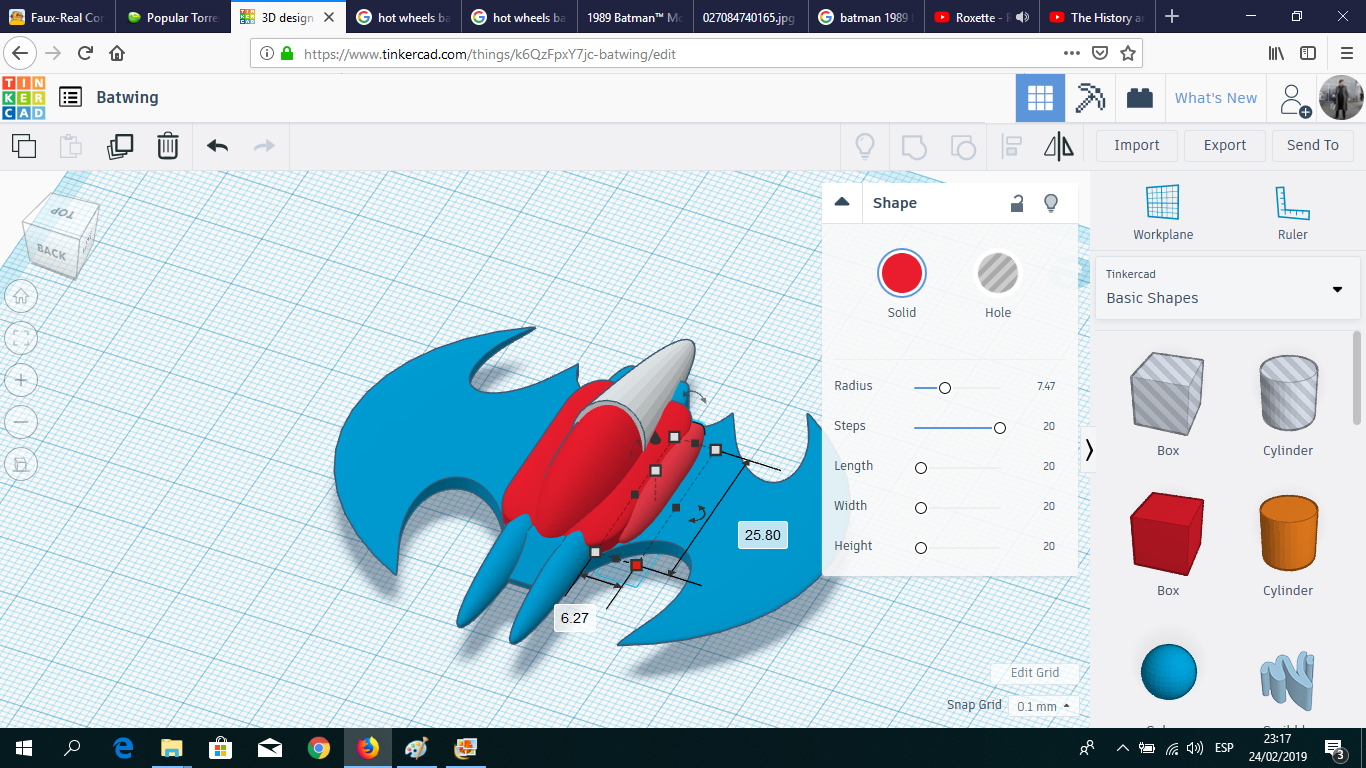
Task: Click the Duplicate tool icon
Action: (120, 146)
